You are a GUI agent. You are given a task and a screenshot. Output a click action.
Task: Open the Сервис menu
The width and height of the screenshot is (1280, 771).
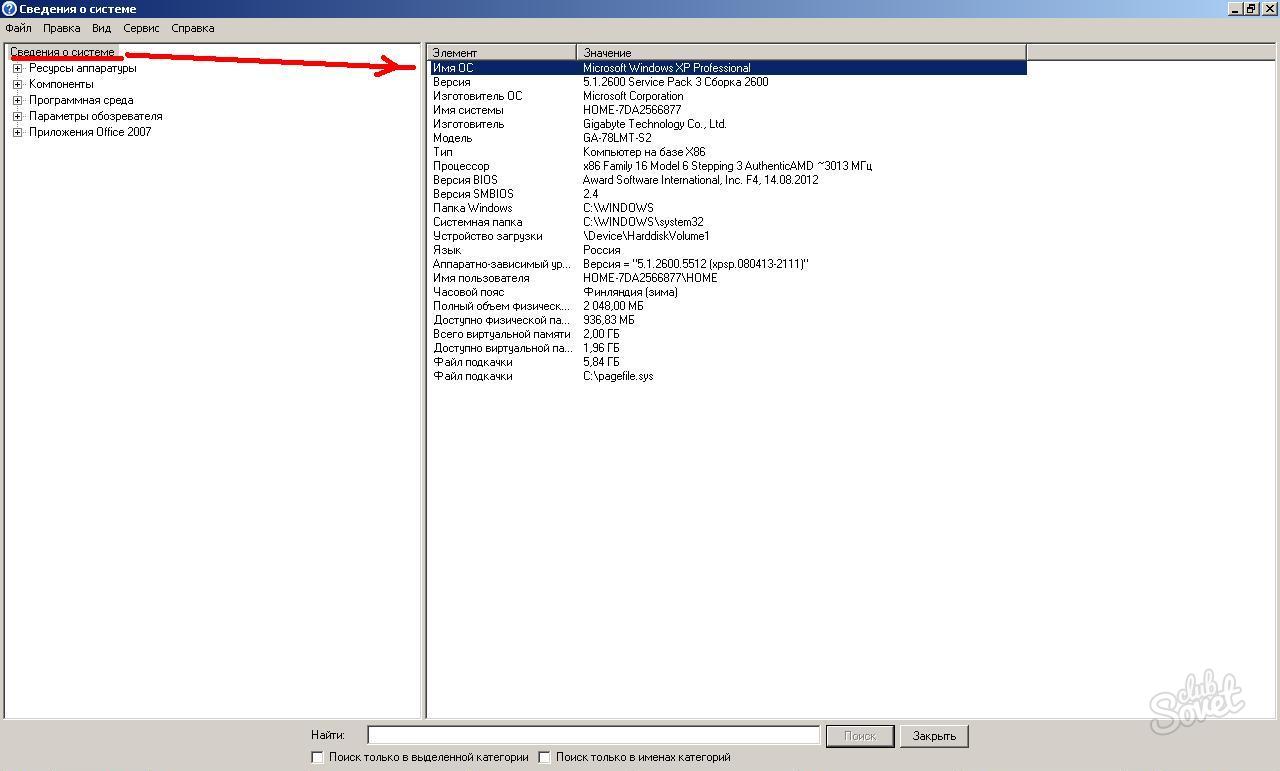(141, 28)
